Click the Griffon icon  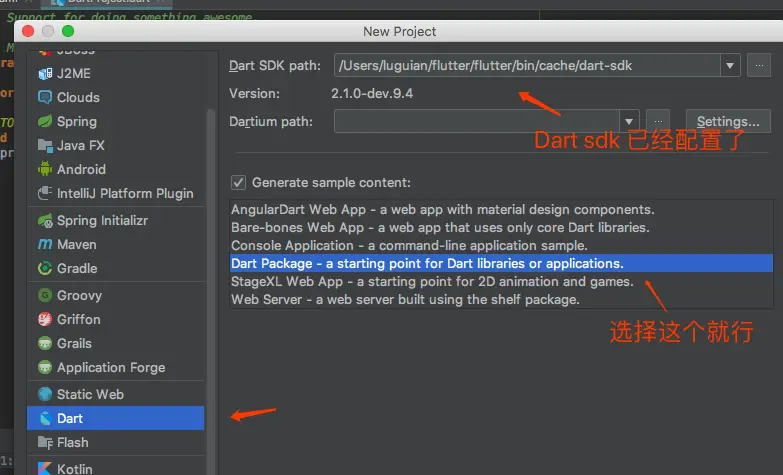click(45, 319)
